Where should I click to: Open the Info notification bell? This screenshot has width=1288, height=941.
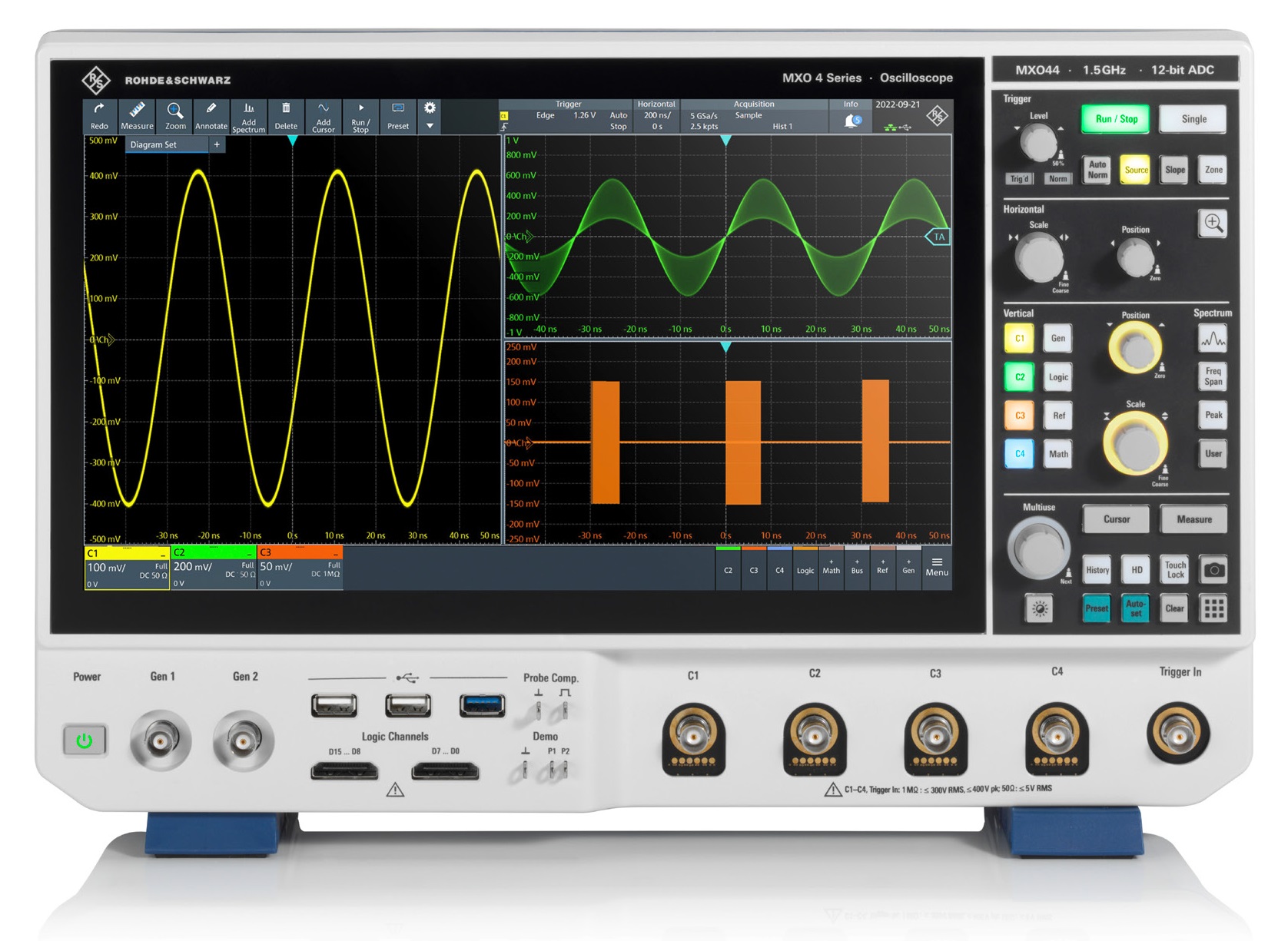(851, 121)
